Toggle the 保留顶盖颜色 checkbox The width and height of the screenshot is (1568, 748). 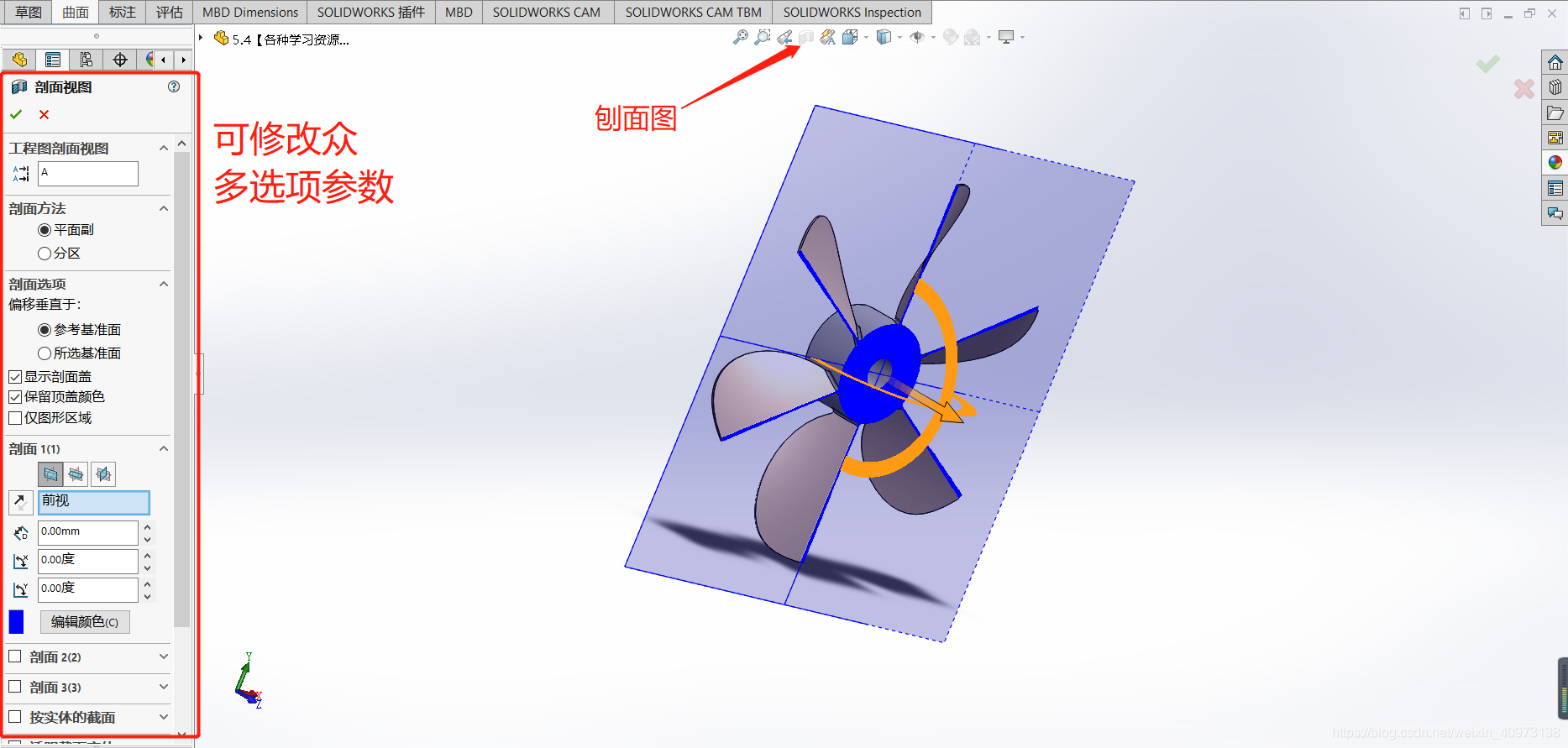click(x=15, y=397)
